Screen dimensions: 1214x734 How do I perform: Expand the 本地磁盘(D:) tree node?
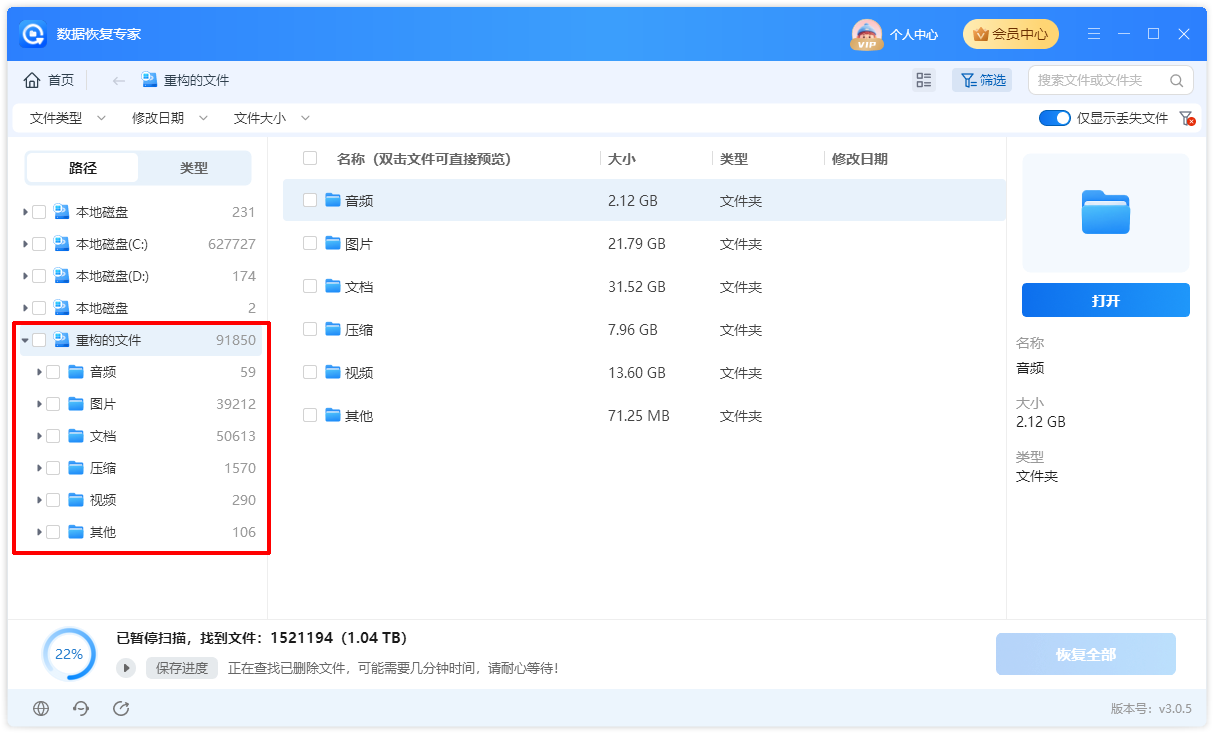tap(25, 276)
